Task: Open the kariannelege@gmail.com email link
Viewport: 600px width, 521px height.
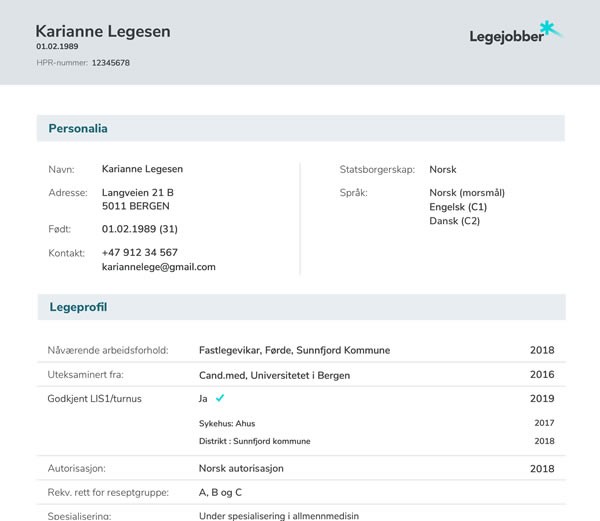Action: click(158, 267)
